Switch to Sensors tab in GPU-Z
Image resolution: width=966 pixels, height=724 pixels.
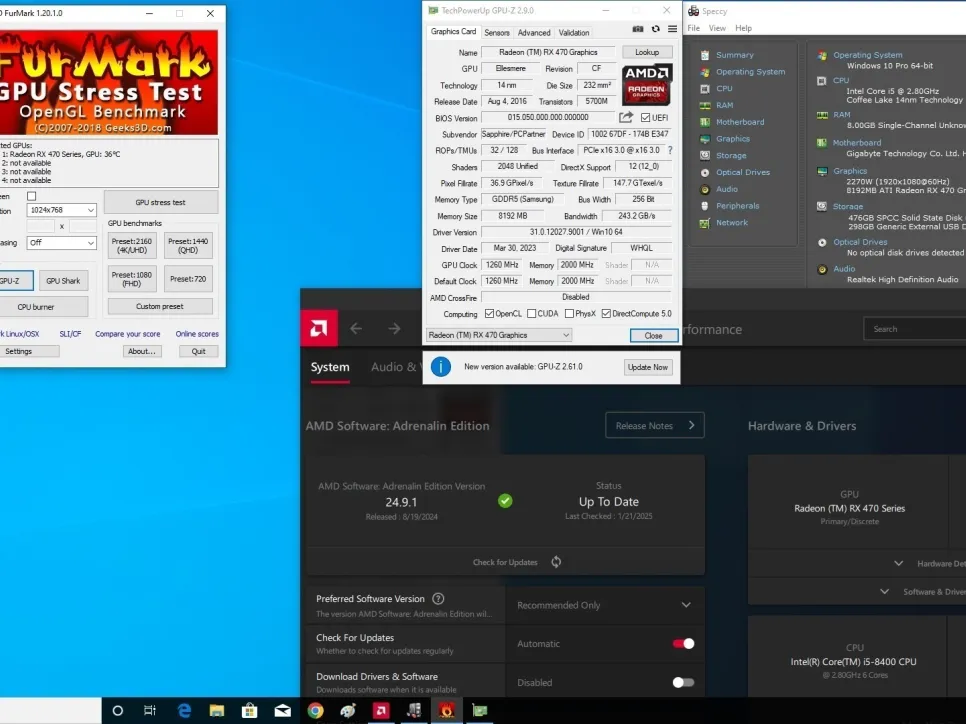coord(497,33)
